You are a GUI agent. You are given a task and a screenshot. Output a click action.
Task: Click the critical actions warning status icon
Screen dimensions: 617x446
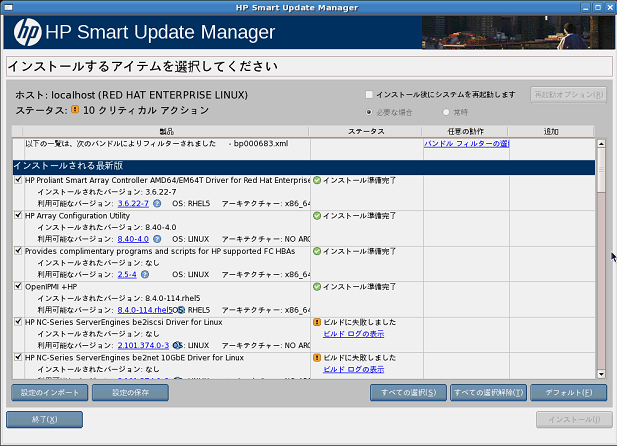[x=74, y=110]
